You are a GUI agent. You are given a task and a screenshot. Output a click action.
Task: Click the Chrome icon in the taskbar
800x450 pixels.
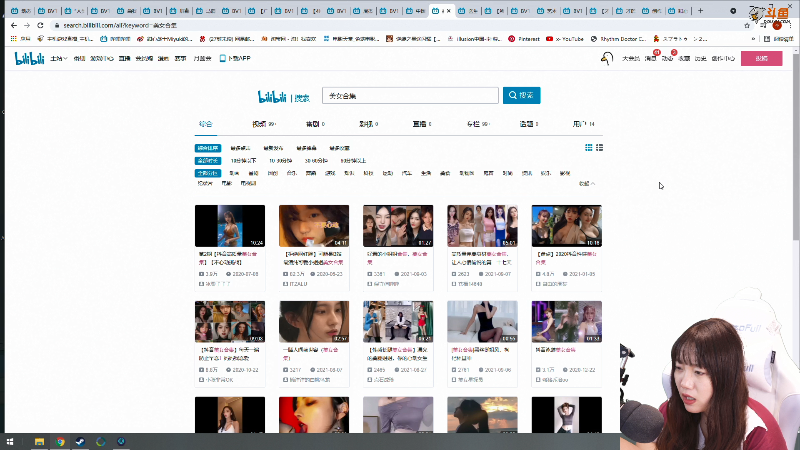point(60,442)
